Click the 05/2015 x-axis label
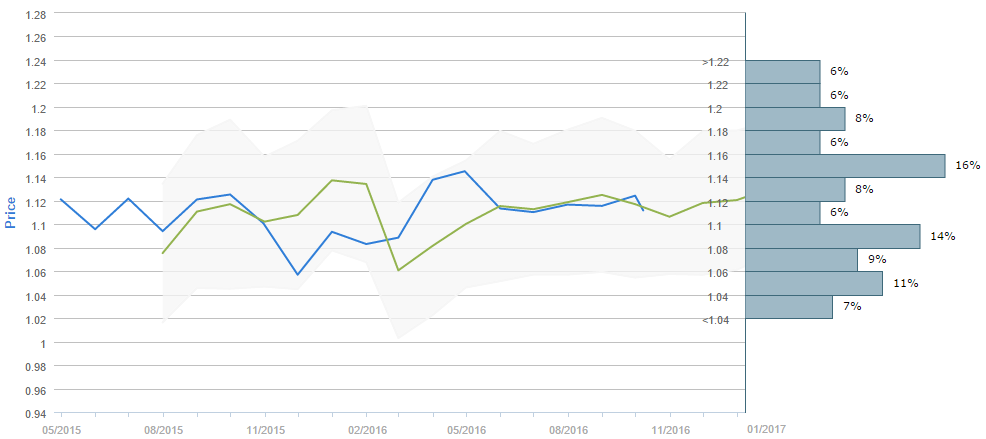 click(x=60, y=429)
